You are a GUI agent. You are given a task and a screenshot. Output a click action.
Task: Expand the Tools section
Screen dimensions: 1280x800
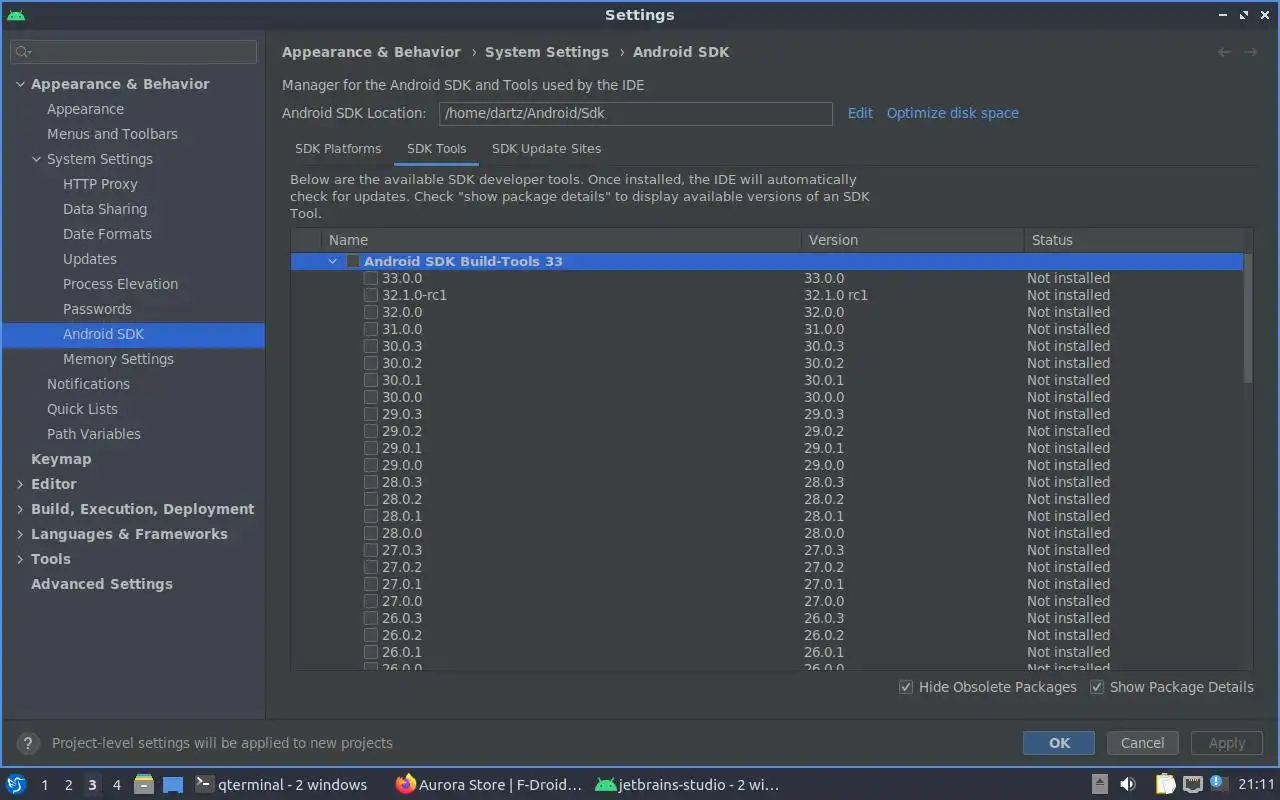pyautogui.click(x=20, y=559)
